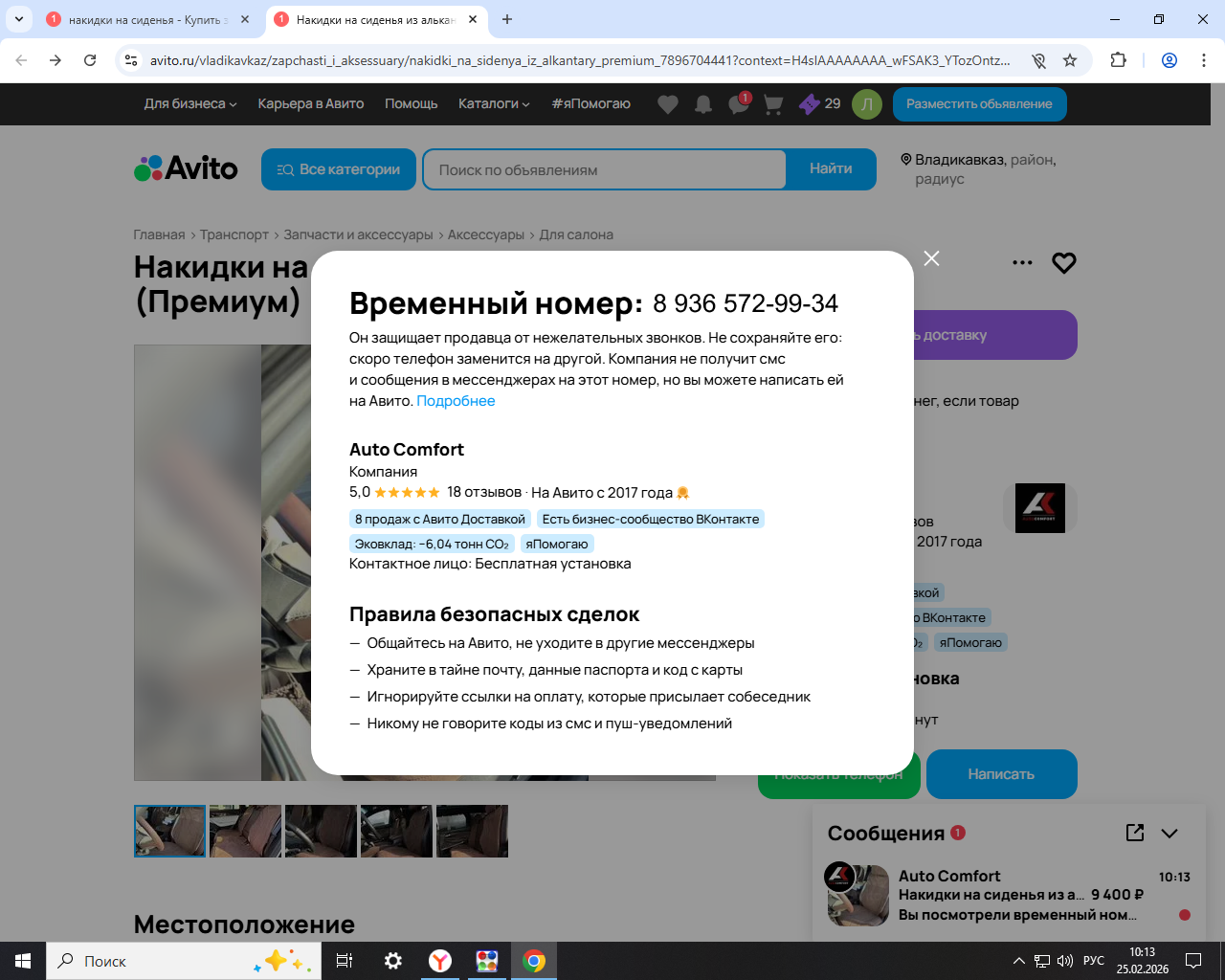Select the third seat cover photo thumbnail
Image resolution: width=1225 pixels, height=980 pixels.
click(x=321, y=831)
